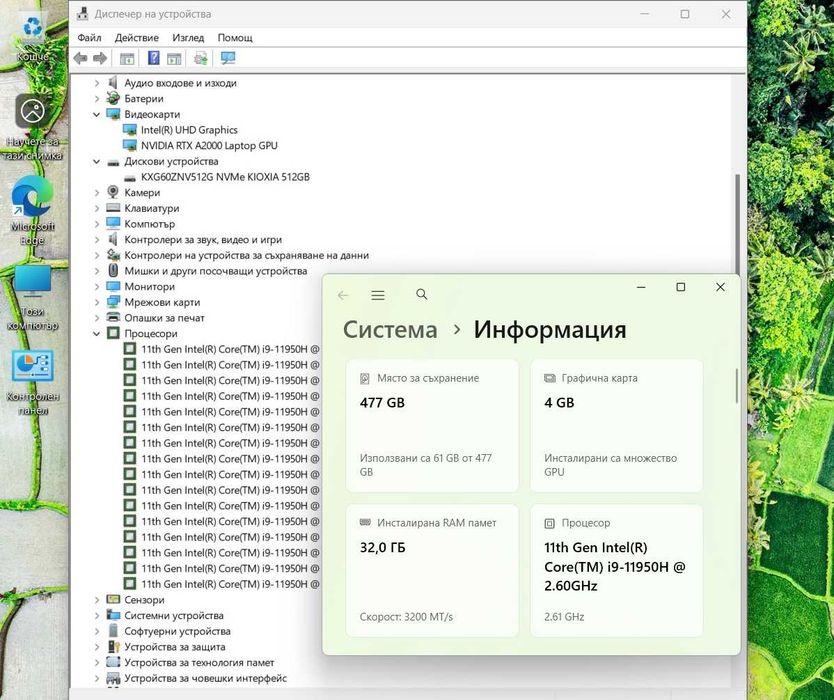Click the hamburger menu icon in Settings
The height and width of the screenshot is (700, 834).
pos(378,295)
